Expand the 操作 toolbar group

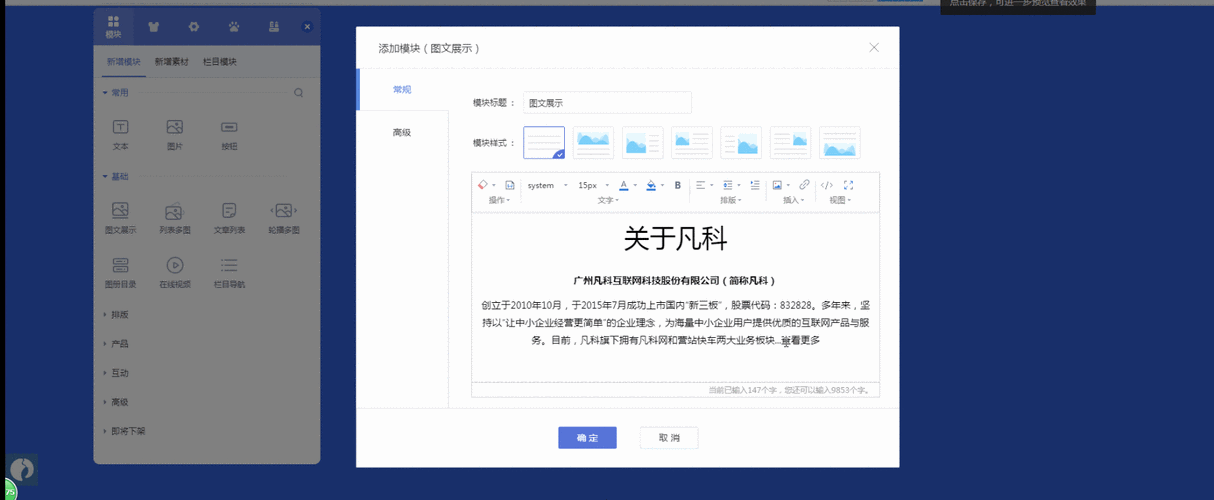499,200
